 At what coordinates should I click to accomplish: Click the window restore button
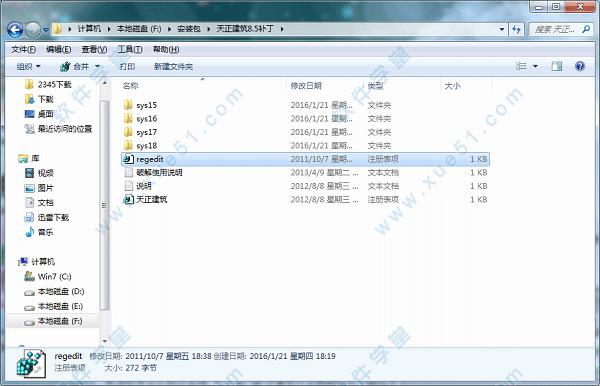click(x=556, y=6)
